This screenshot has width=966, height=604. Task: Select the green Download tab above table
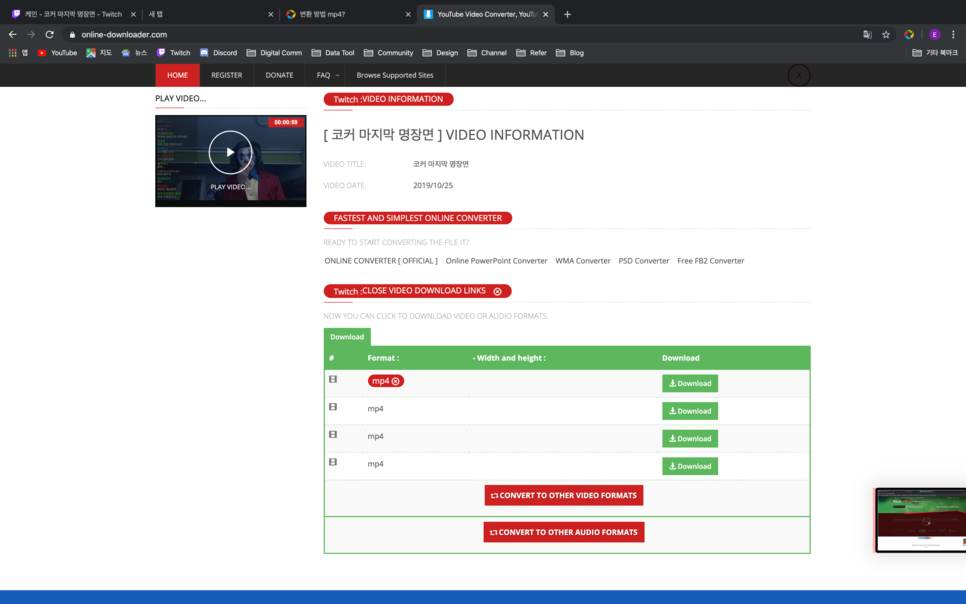(x=347, y=337)
